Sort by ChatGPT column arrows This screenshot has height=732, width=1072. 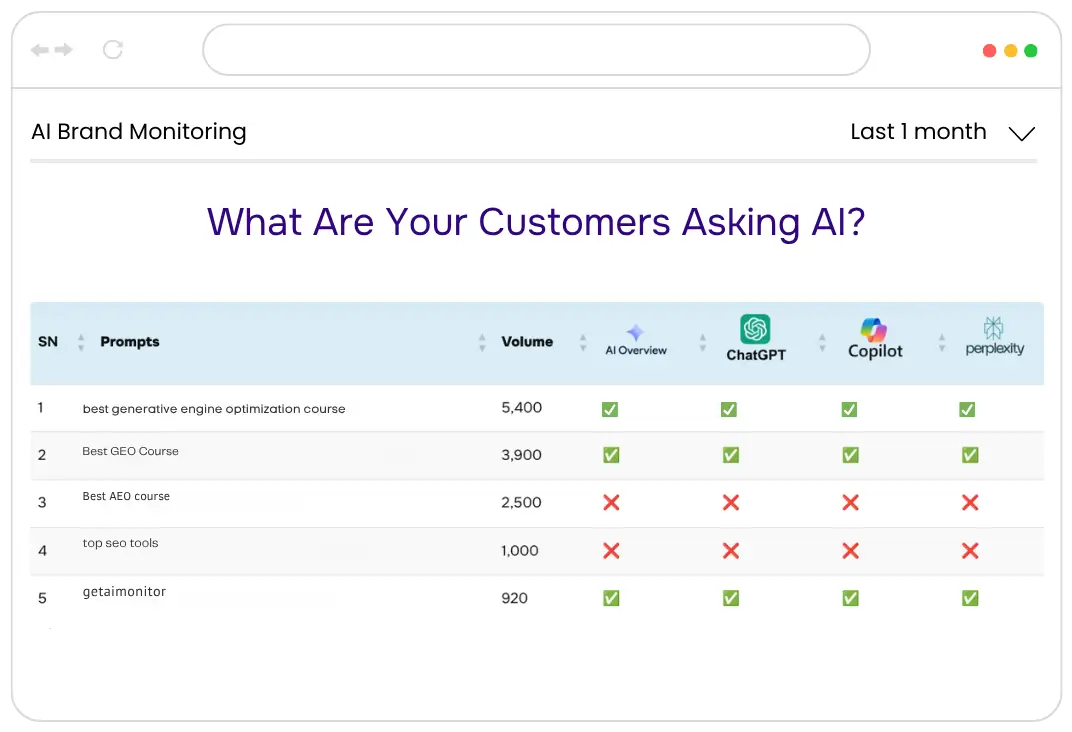822,342
